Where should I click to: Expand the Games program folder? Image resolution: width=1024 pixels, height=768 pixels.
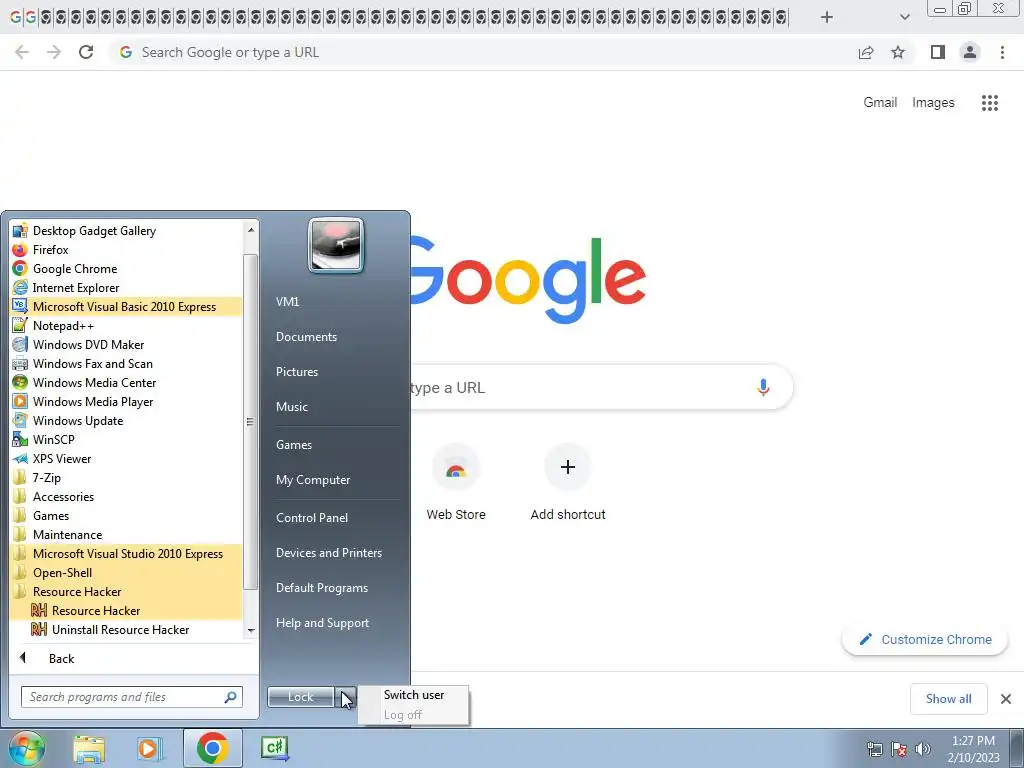tap(126, 515)
